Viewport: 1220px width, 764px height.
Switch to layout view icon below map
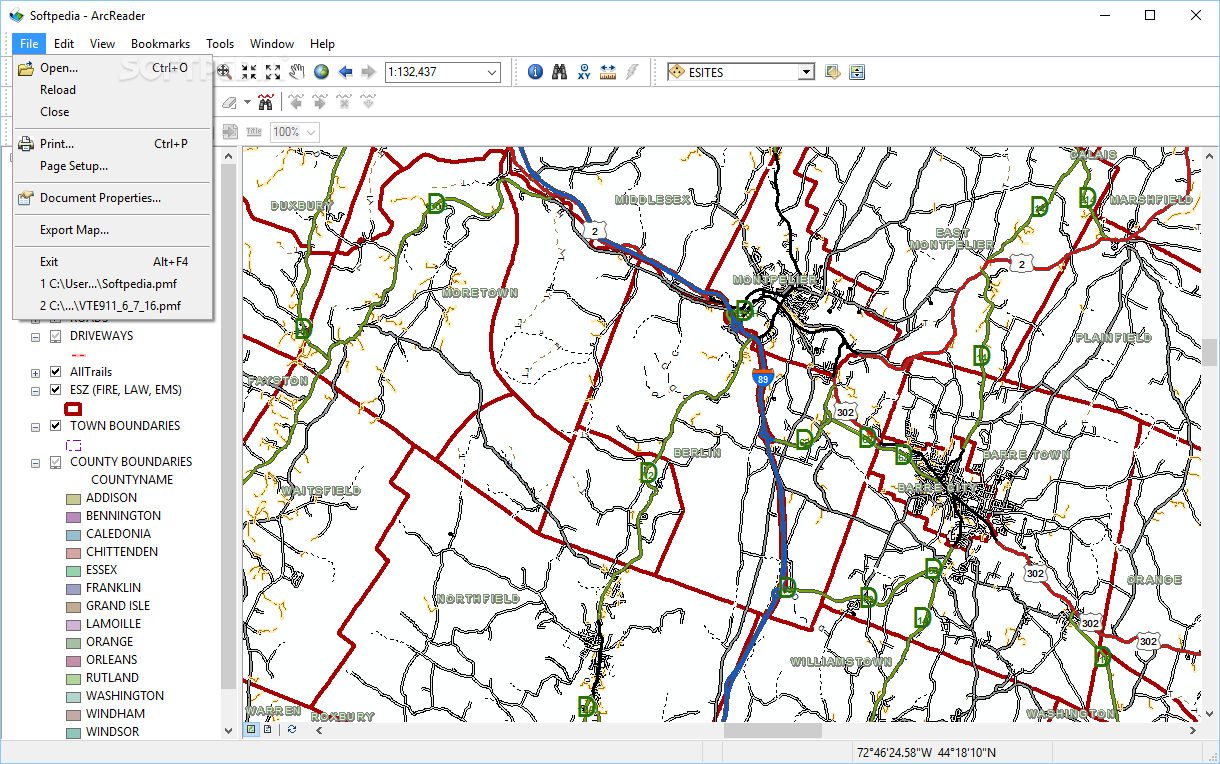click(x=268, y=730)
